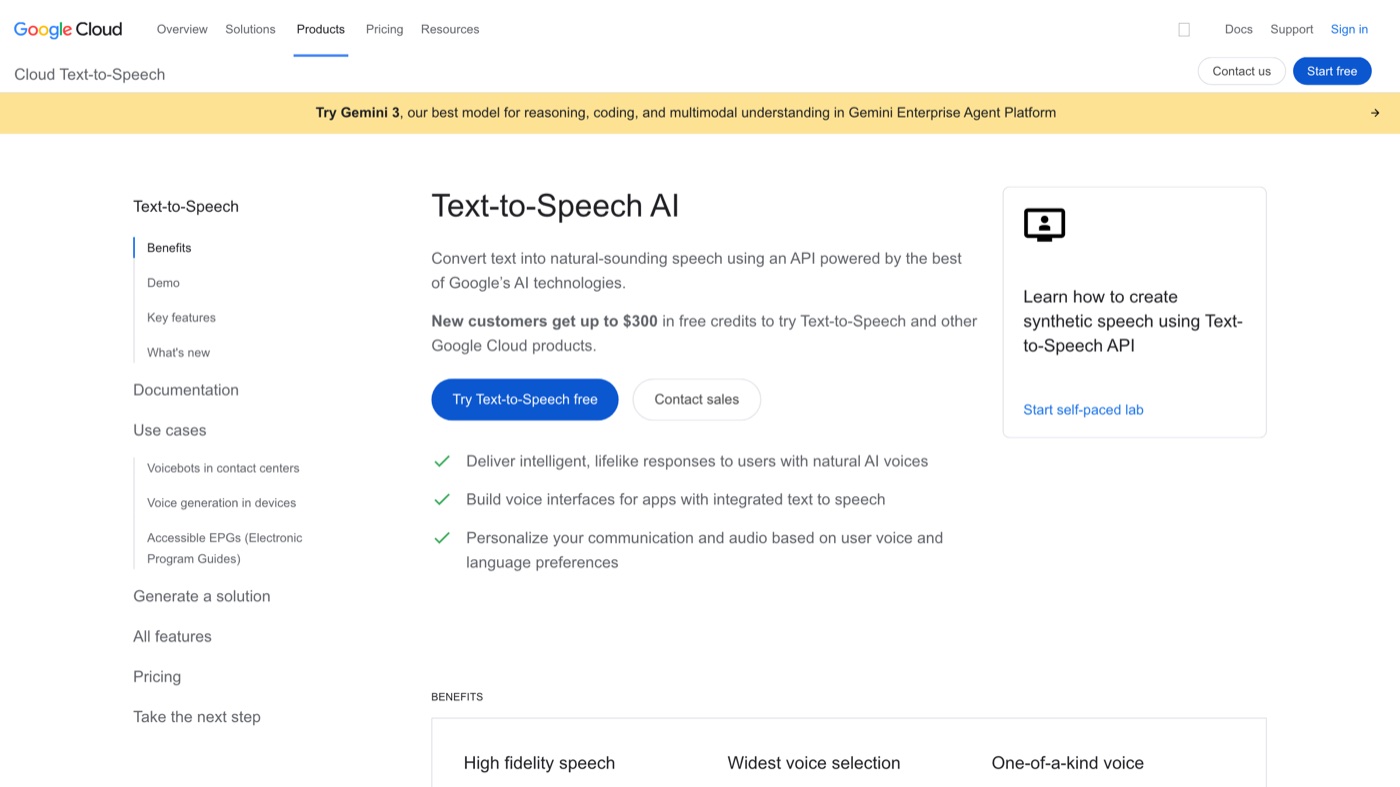1400x787 pixels.
Task: Click the arrow icon in the Gemini banner
Action: [1375, 113]
